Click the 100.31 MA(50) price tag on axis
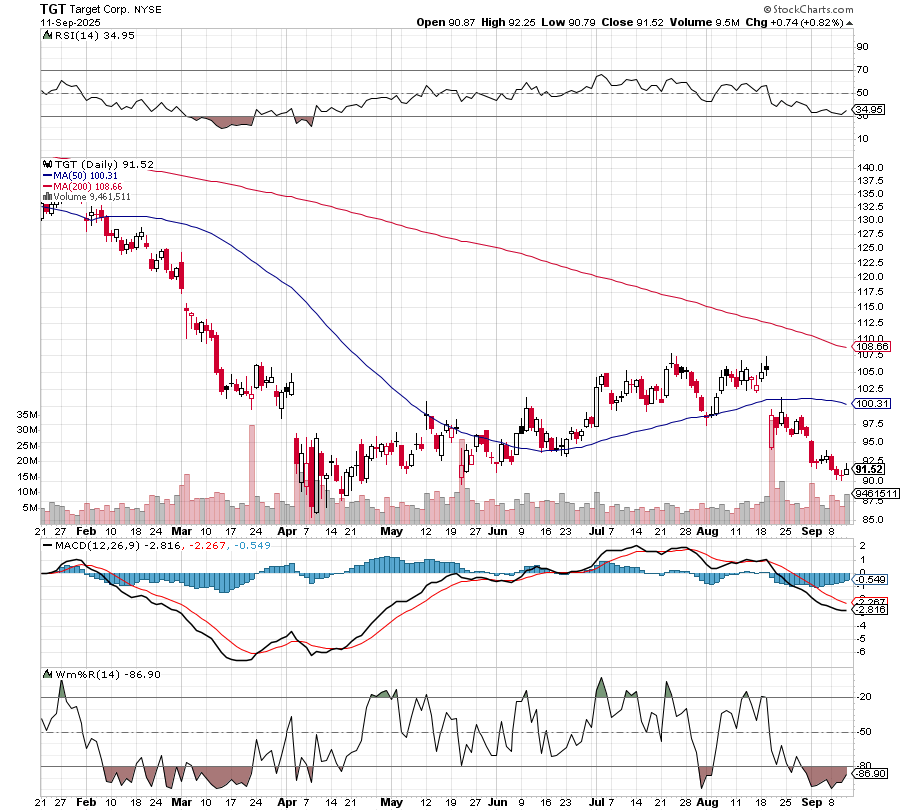 [872, 403]
